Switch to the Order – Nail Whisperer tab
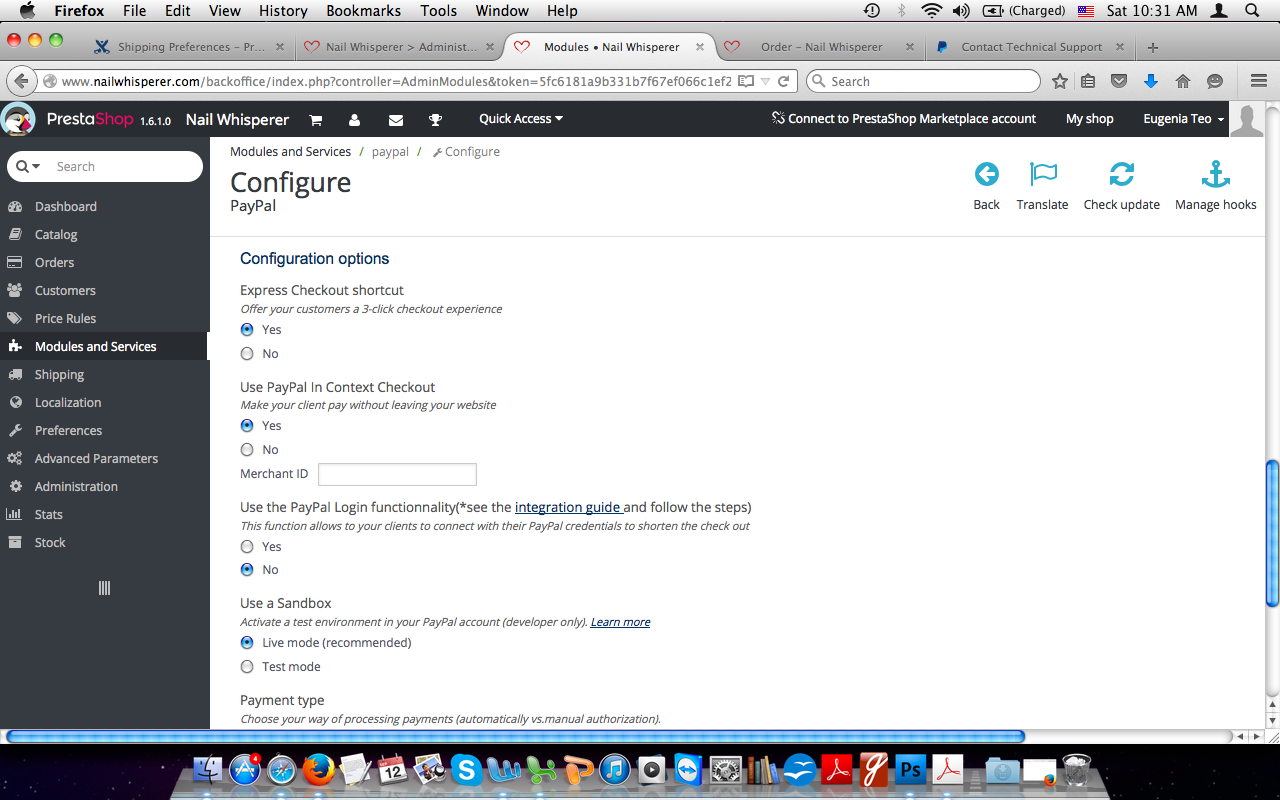This screenshot has width=1280, height=800. (820, 47)
